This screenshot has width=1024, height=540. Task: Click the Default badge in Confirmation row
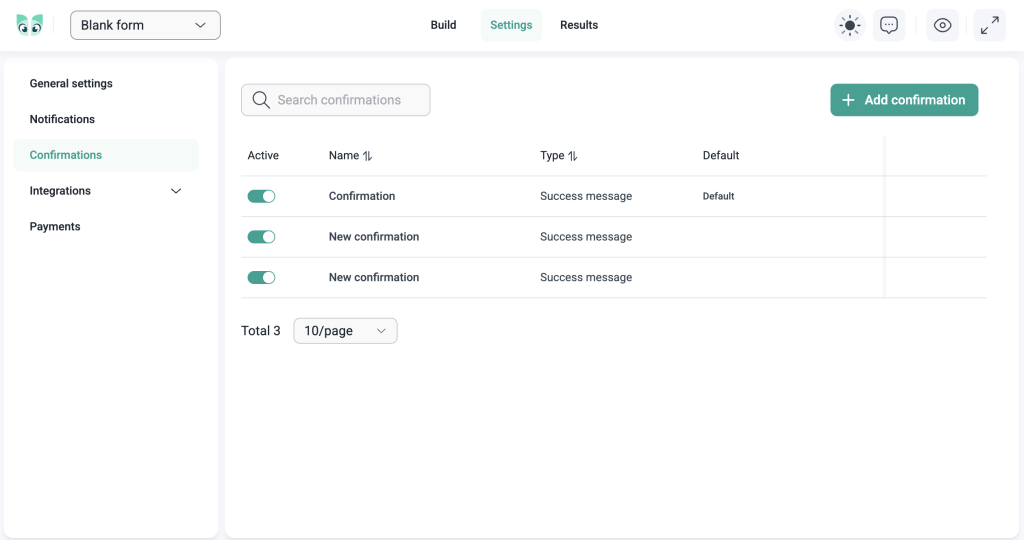[x=718, y=196]
